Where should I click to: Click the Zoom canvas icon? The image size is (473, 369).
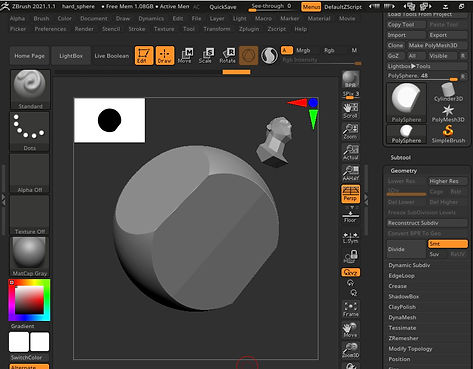click(x=350, y=131)
